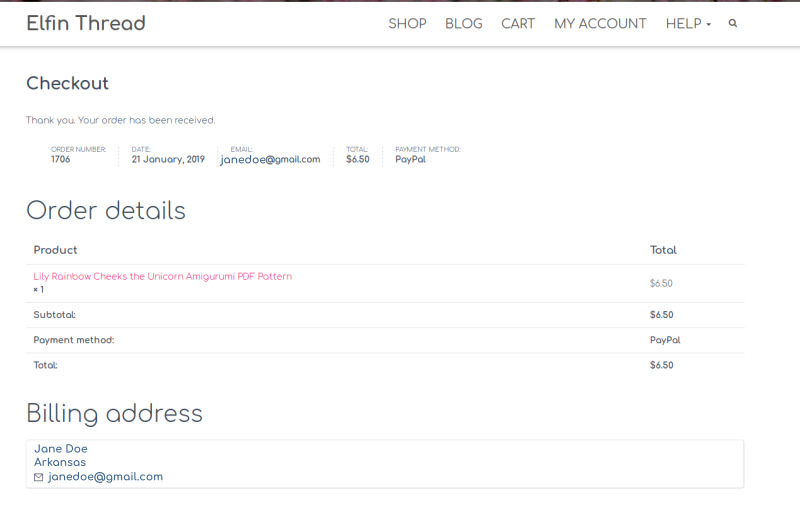Click the order received thank-you message
The width and height of the screenshot is (800, 507).
(121, 120)
